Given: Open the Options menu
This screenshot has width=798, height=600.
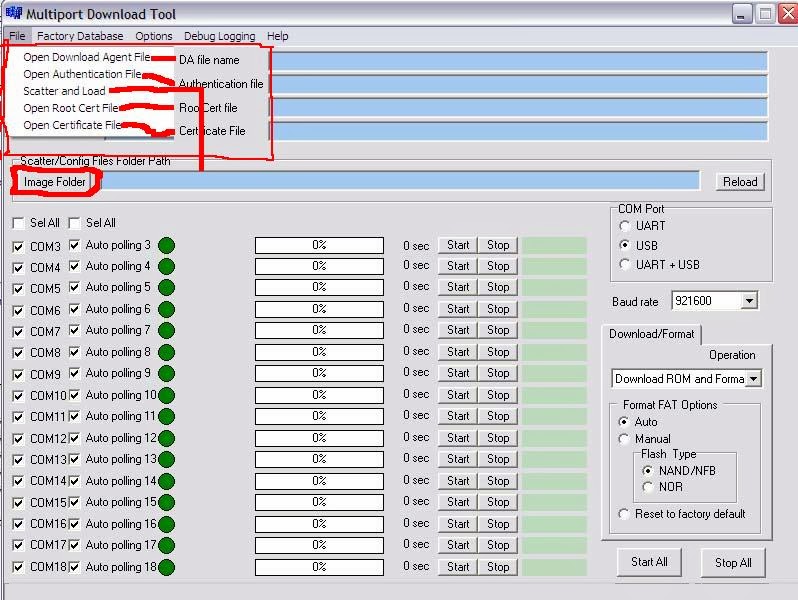Looking at the screenshot, I should coord(154,36).
